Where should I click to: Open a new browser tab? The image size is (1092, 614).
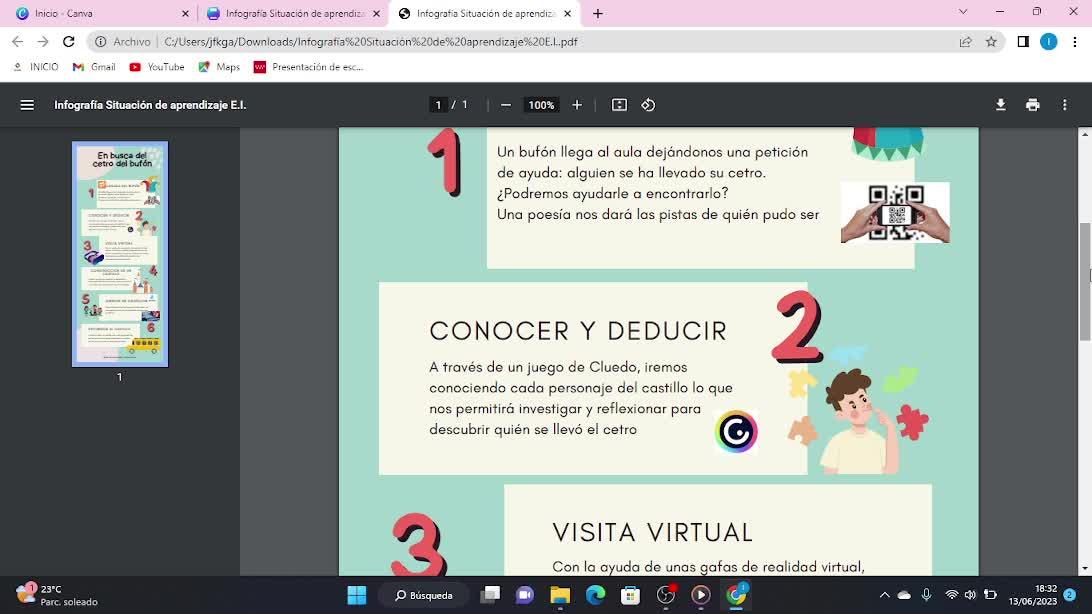click(598, 13)
